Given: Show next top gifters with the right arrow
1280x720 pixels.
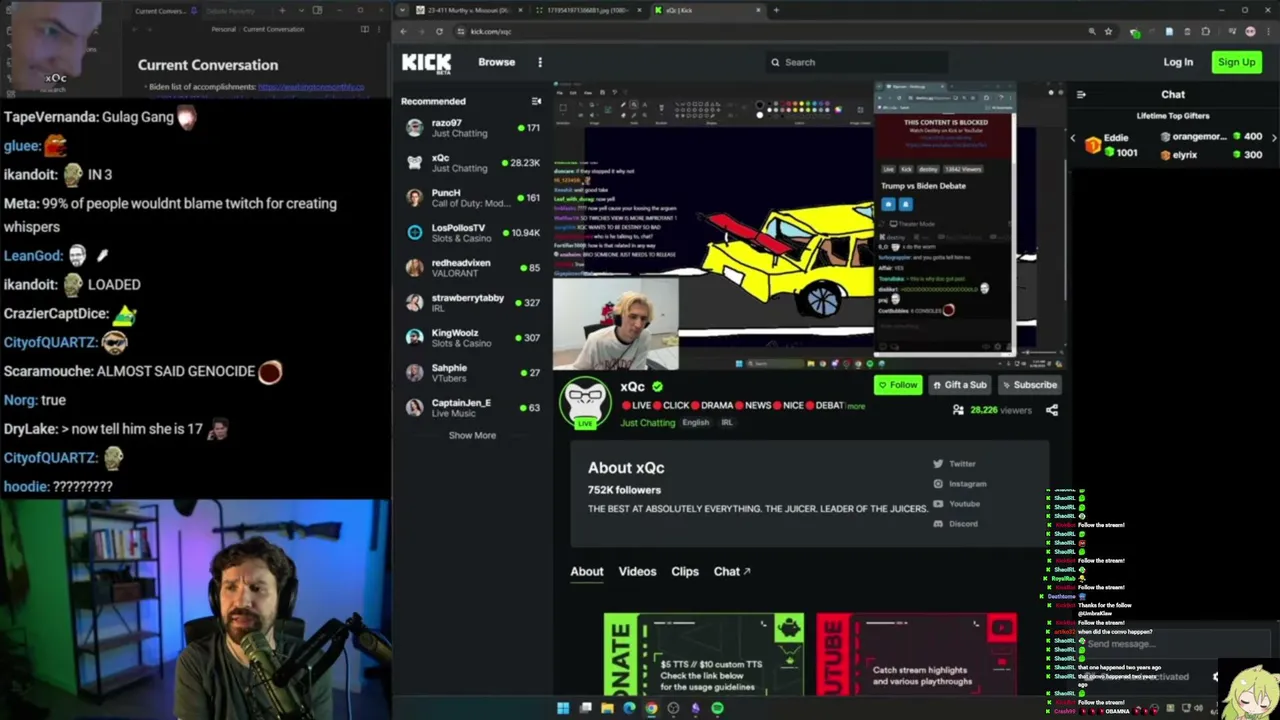Looking at the screenshot, I should [1273, 138].
